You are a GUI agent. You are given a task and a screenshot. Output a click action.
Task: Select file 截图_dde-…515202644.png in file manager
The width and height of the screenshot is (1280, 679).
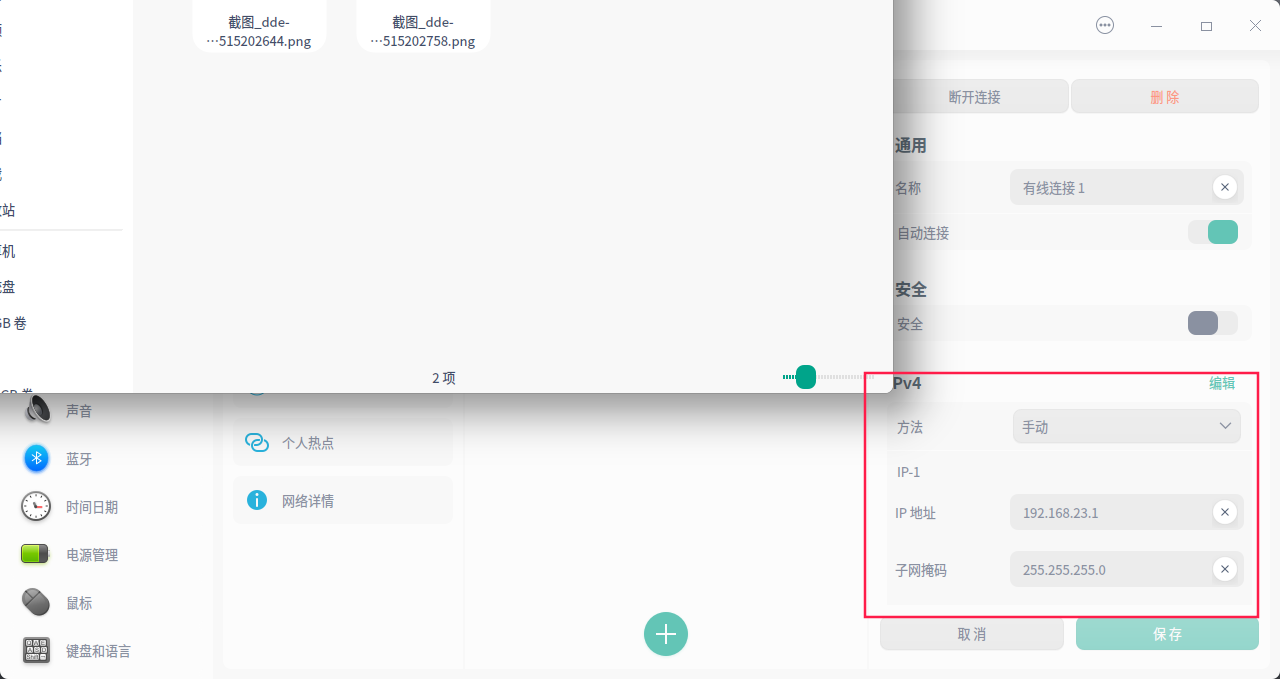coord(259,32)
